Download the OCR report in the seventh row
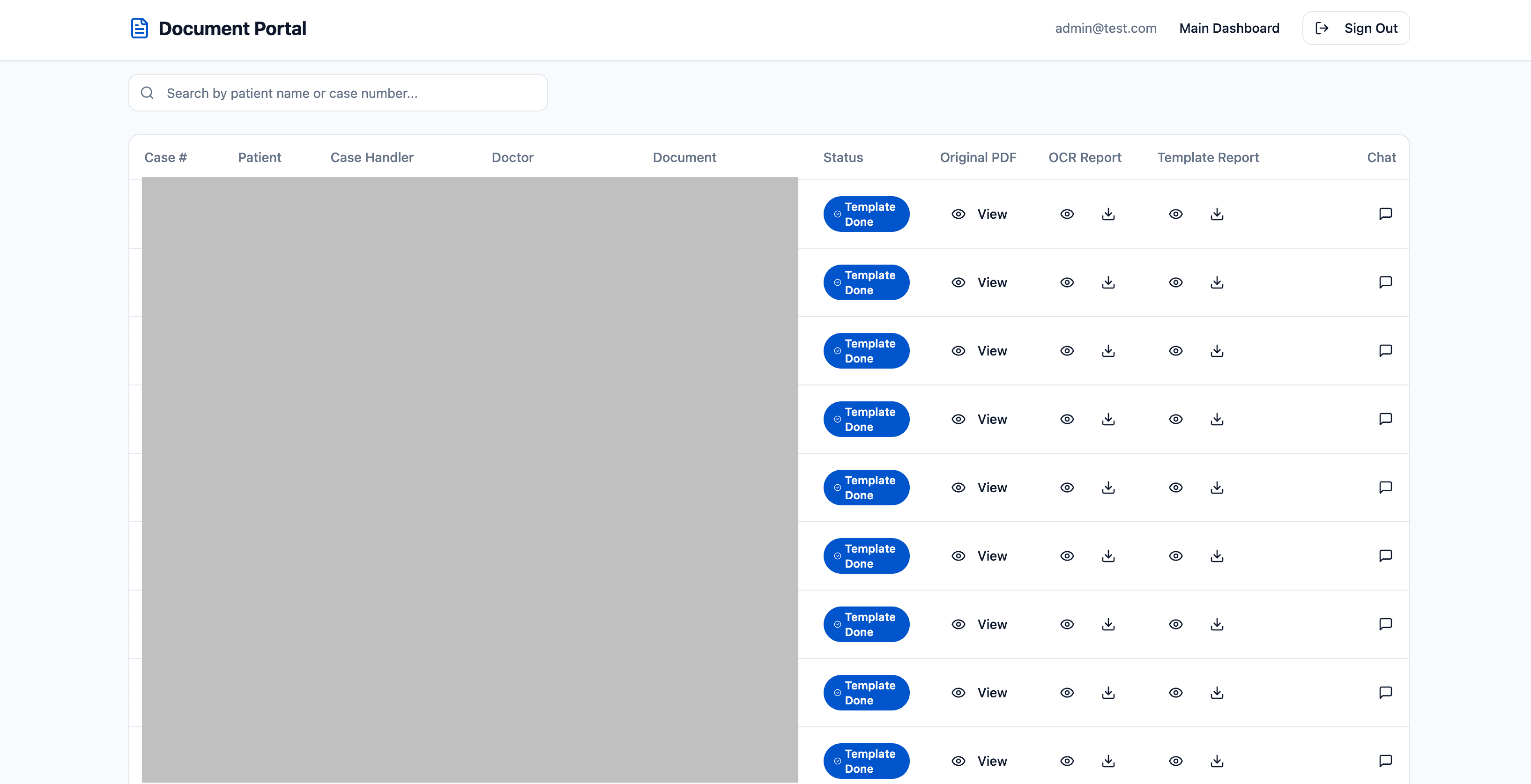 click(x=1108, y=624)
